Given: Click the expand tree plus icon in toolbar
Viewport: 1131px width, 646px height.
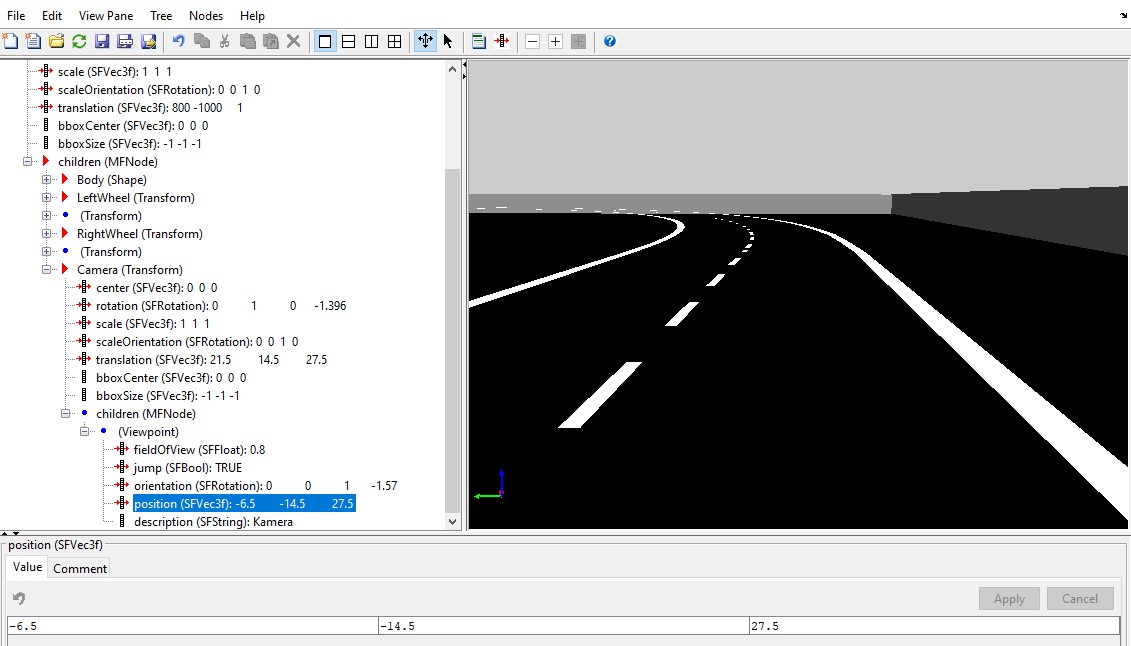Looking at the screenshot, I should click(555, 41).
